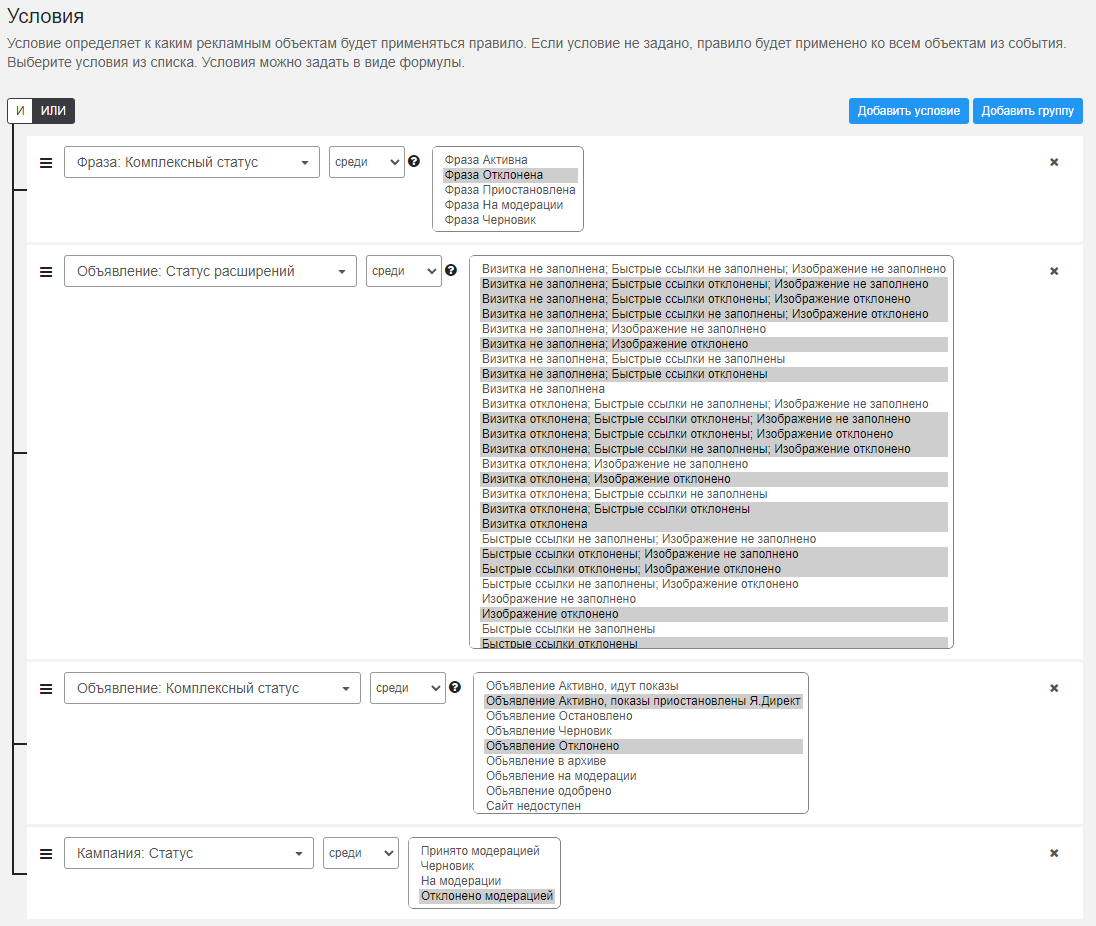Click drag handle of Кампания: Статус row
Image resolution: width=1096 pixels, height=926 pixels.
46,854
